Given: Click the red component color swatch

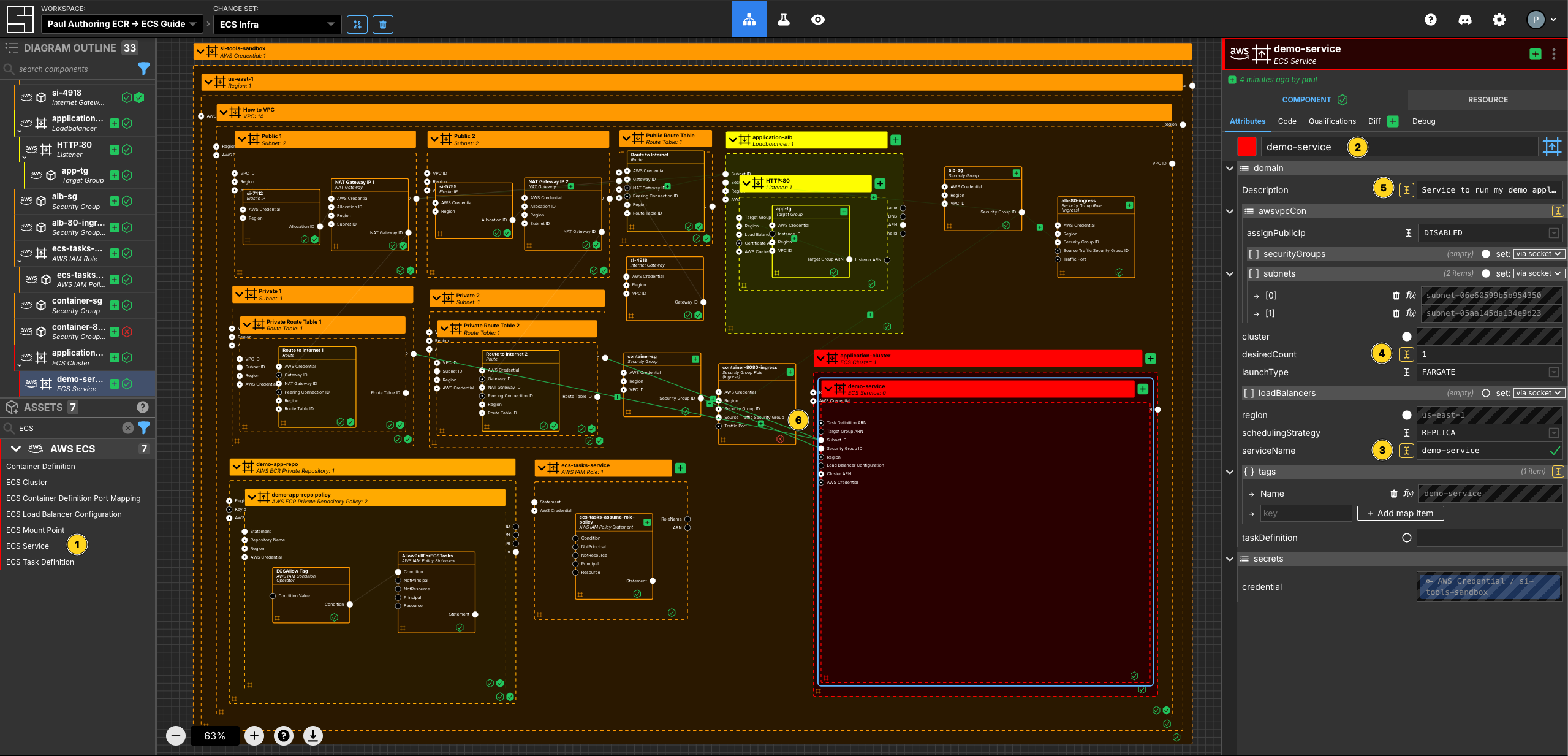Looking at the screenshot, I should 1246,147.
